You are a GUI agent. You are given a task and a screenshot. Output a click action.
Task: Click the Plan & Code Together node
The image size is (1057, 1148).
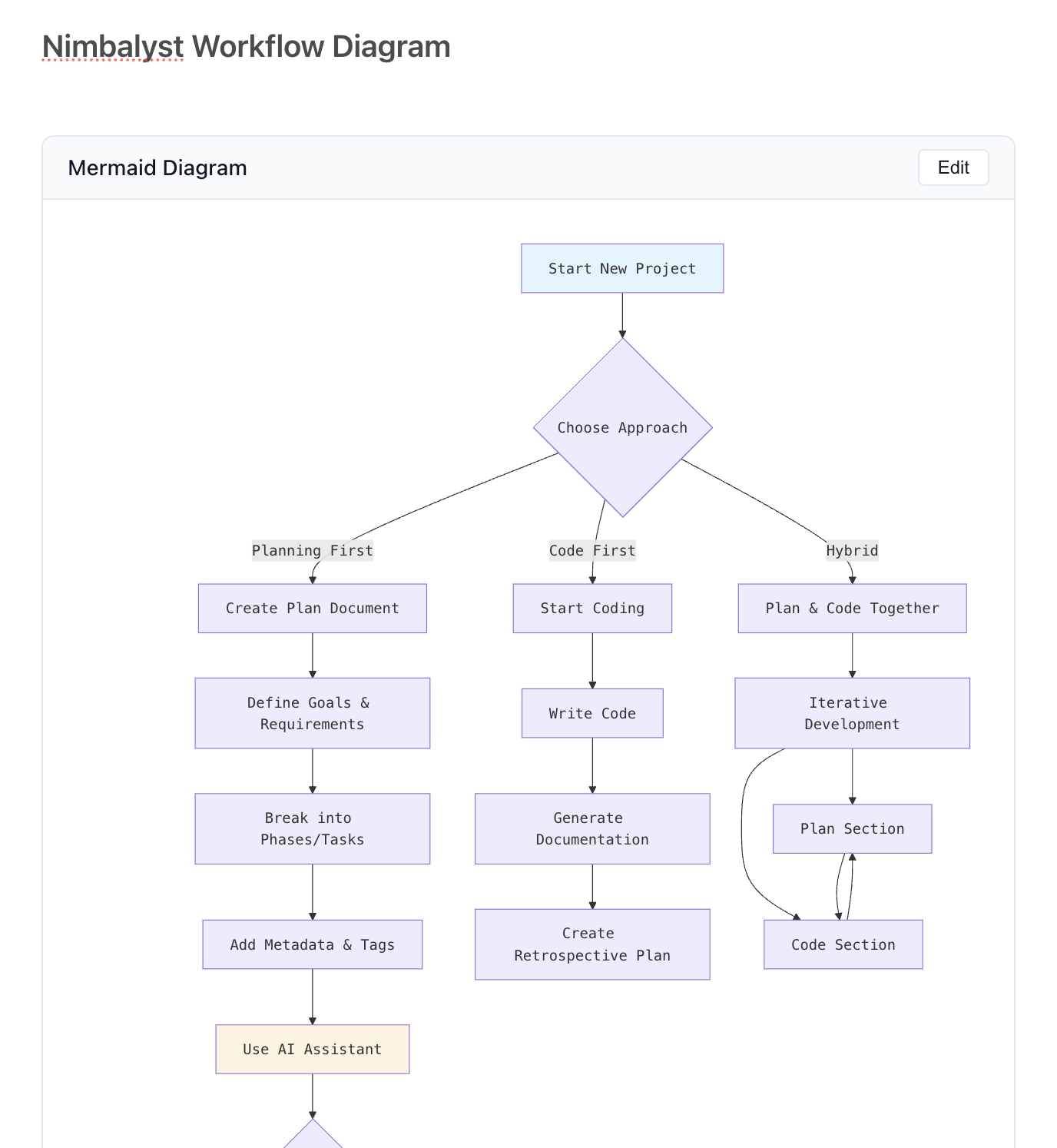(851, 608)
